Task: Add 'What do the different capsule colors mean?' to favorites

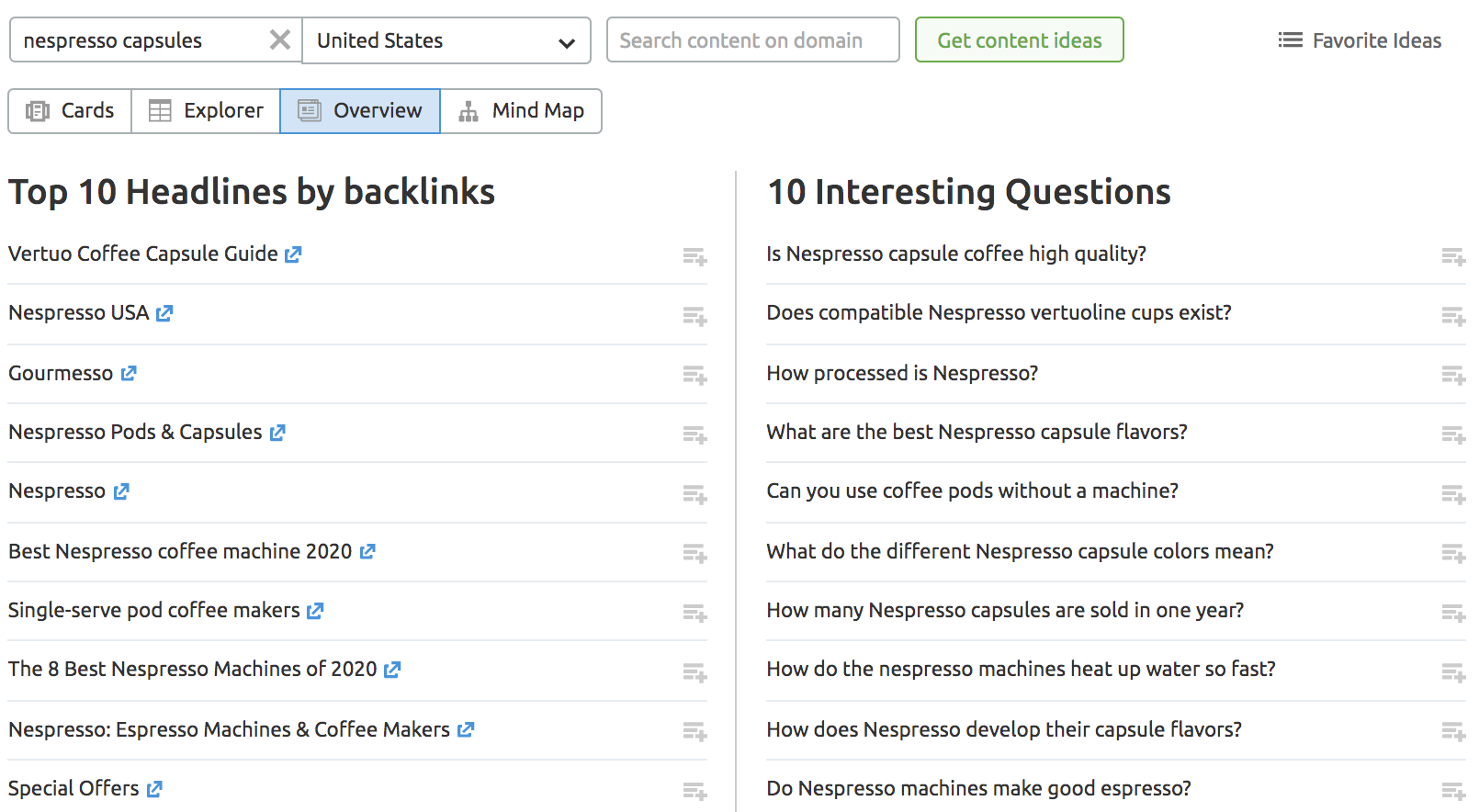Action: [1453, 554]
